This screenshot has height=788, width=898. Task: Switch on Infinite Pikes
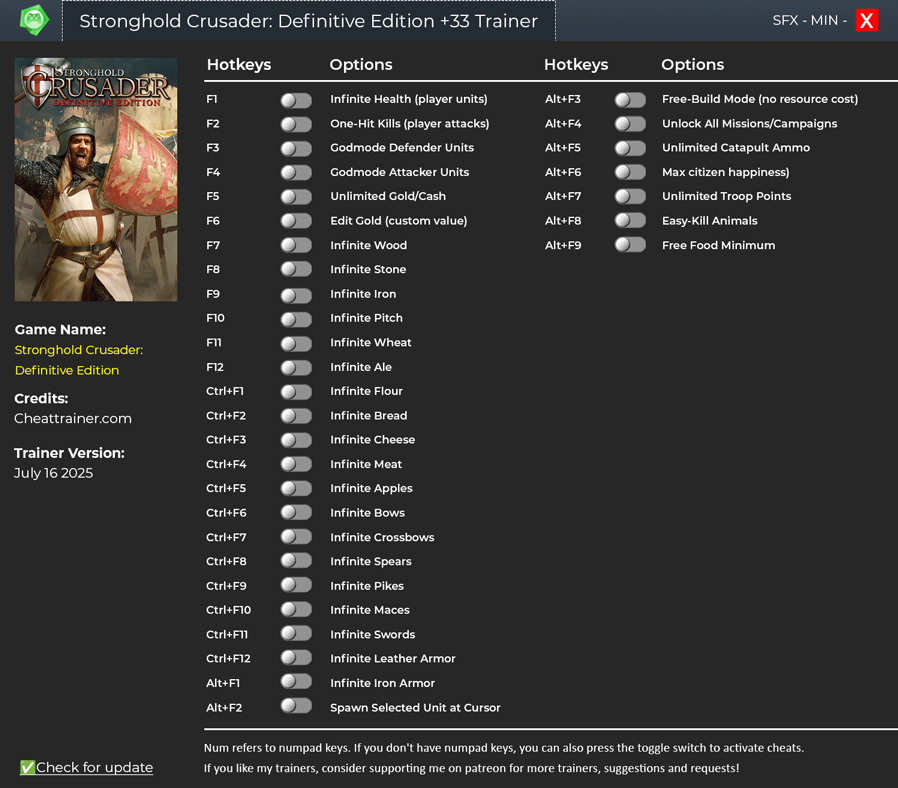tap(296, 585)
